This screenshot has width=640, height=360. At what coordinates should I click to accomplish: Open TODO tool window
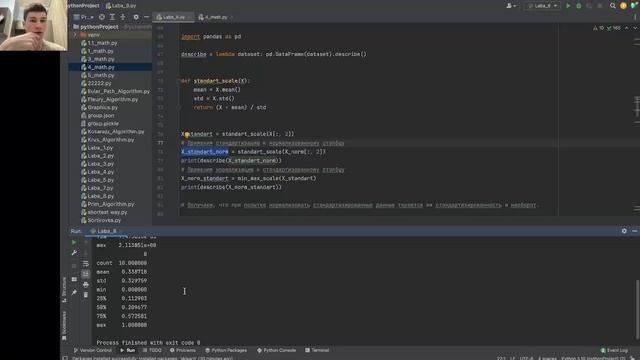coord(152,350)
